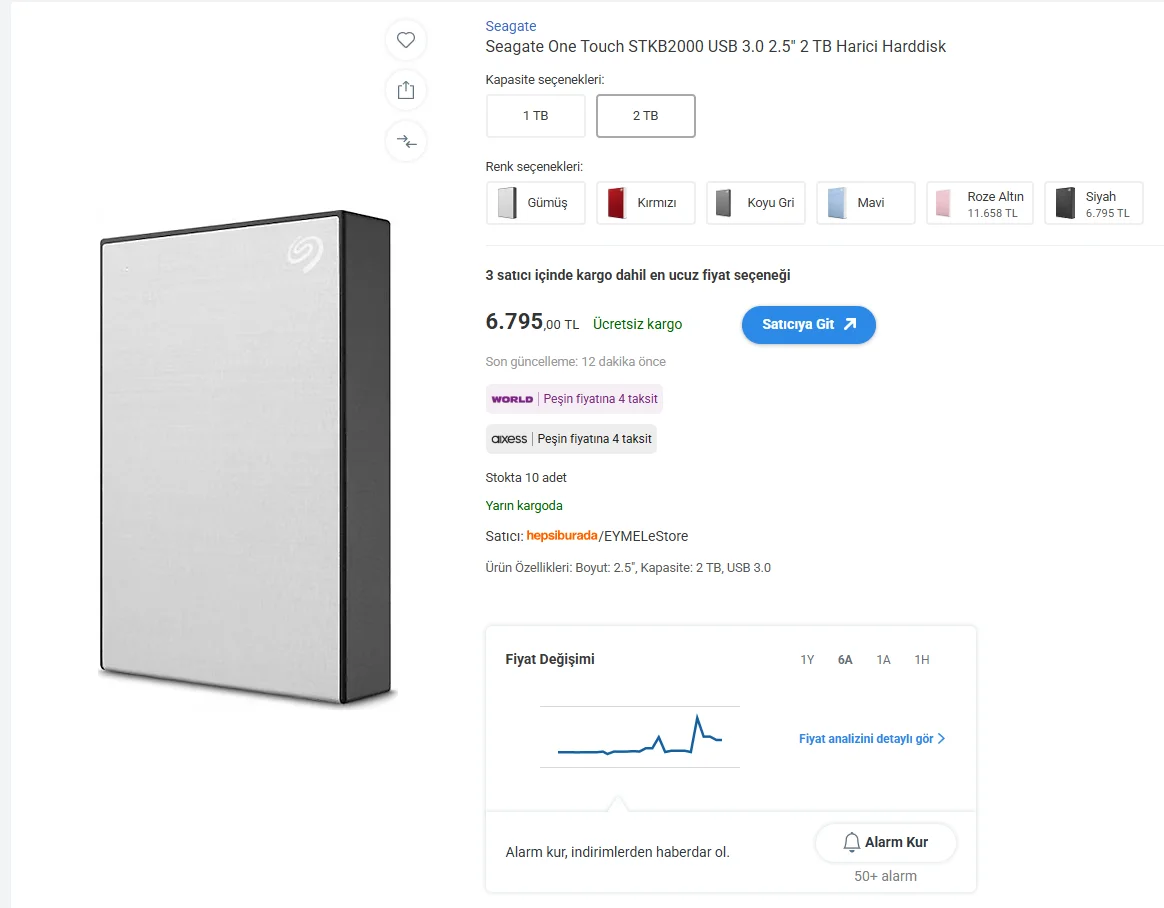Click the silver hard disk product image
The image size is (1164, 908).
(x=245, y=455)
